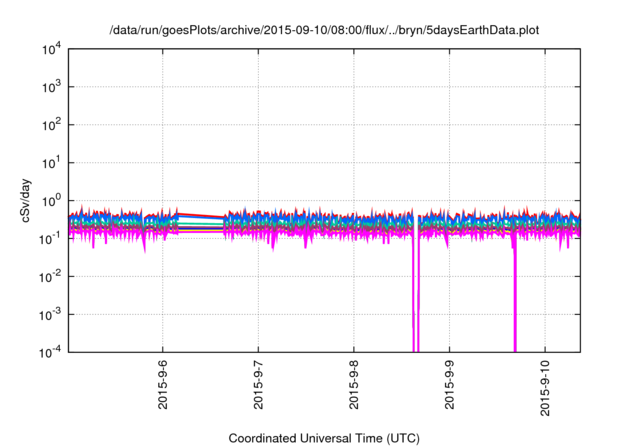Click the 10^-3 y-axis tick label
Image resolution: width=640 pixels, height=448 pixels.
(x=50, y=315)
